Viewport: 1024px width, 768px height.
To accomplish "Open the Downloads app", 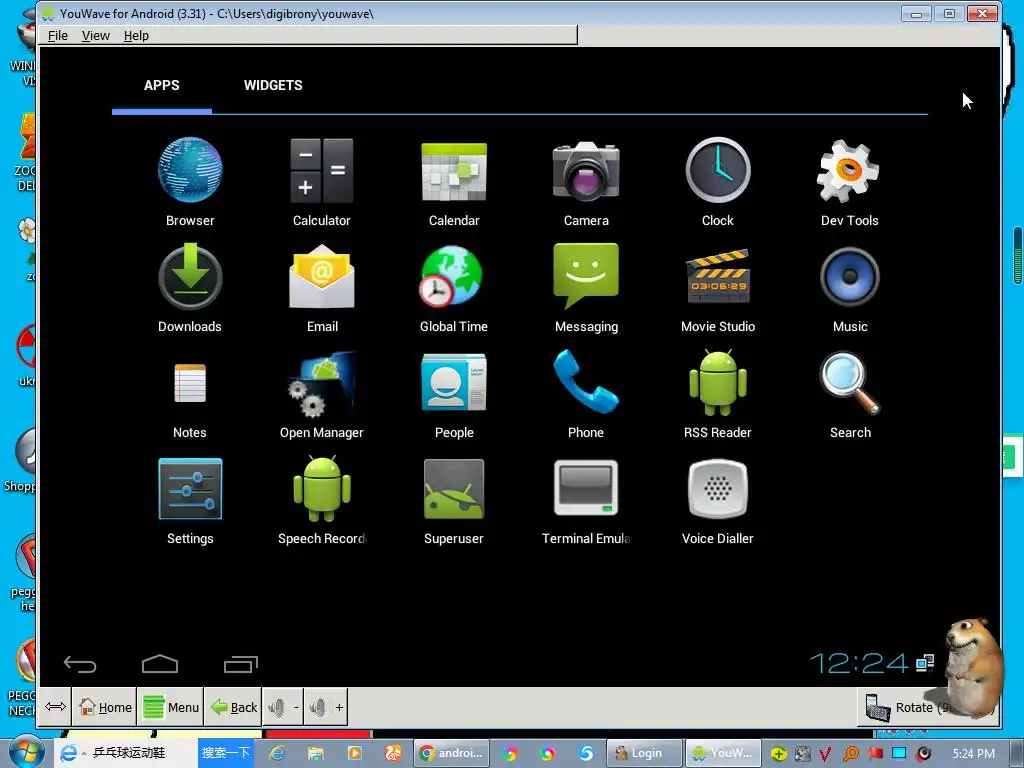I will (x=190, y=276).
